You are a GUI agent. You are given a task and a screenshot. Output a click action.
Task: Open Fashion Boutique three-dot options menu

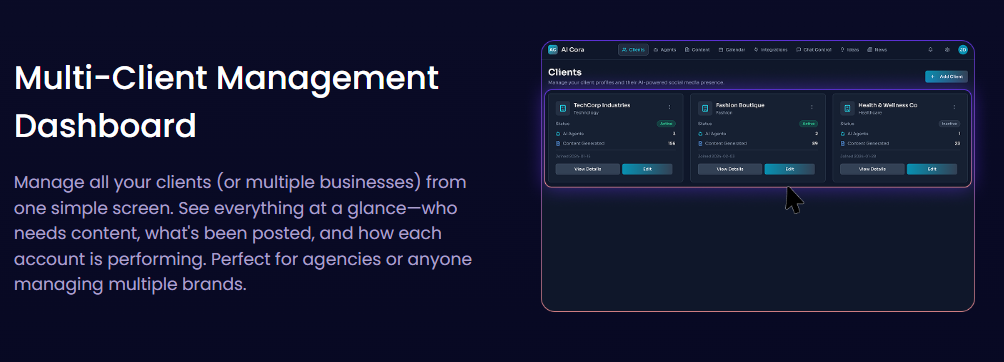coord(812,107)
